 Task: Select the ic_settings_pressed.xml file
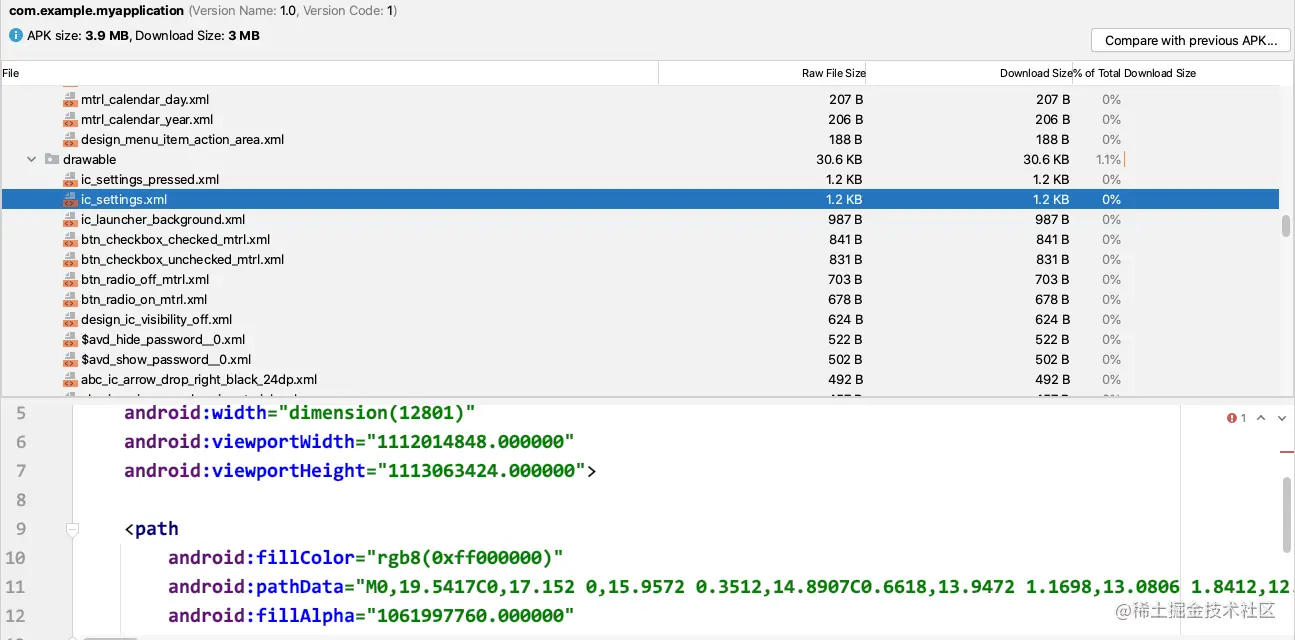click(x=149, y=179)
